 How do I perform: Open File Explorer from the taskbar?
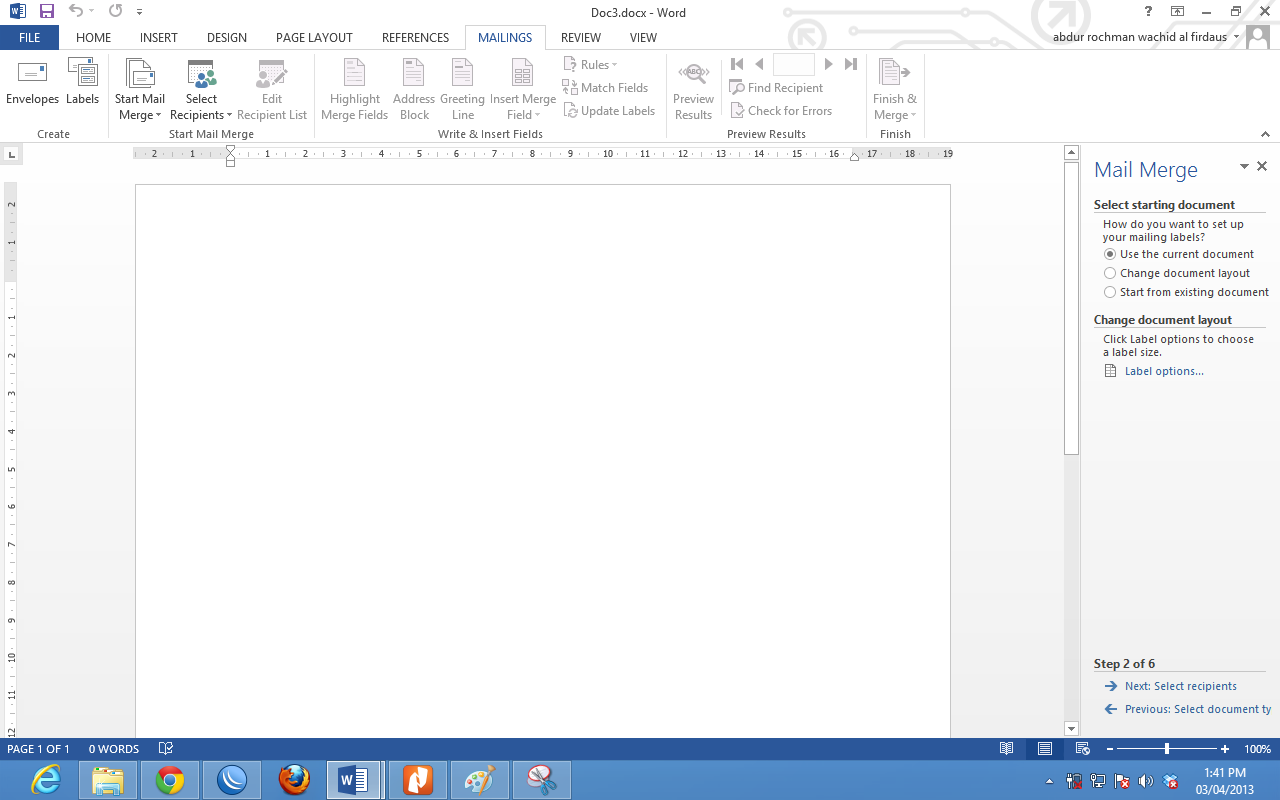click(x=108, y=780)
